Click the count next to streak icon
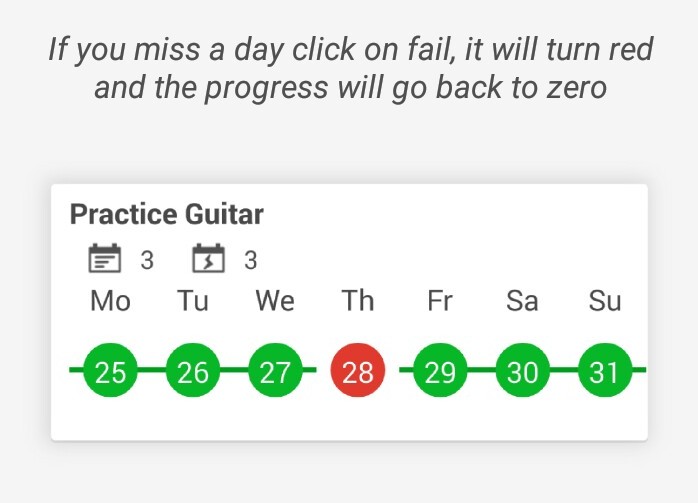 pyautogui.click(x=251, y=260)
